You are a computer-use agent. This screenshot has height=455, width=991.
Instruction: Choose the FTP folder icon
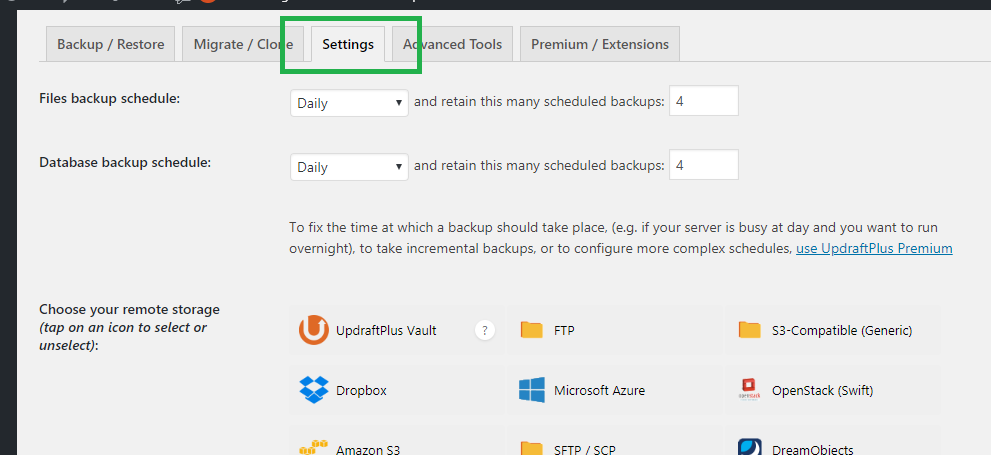pos(532,330)
